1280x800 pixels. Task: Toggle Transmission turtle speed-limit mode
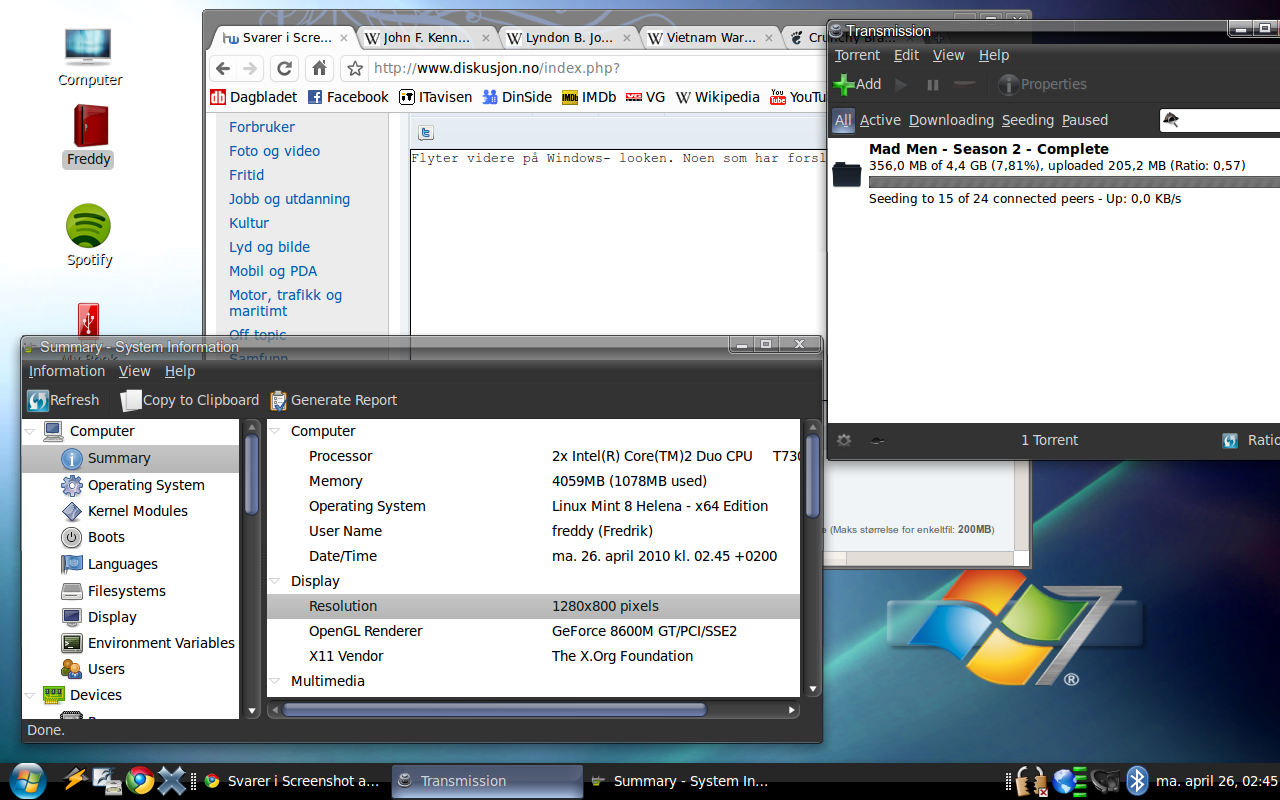[x=876, y=440]
